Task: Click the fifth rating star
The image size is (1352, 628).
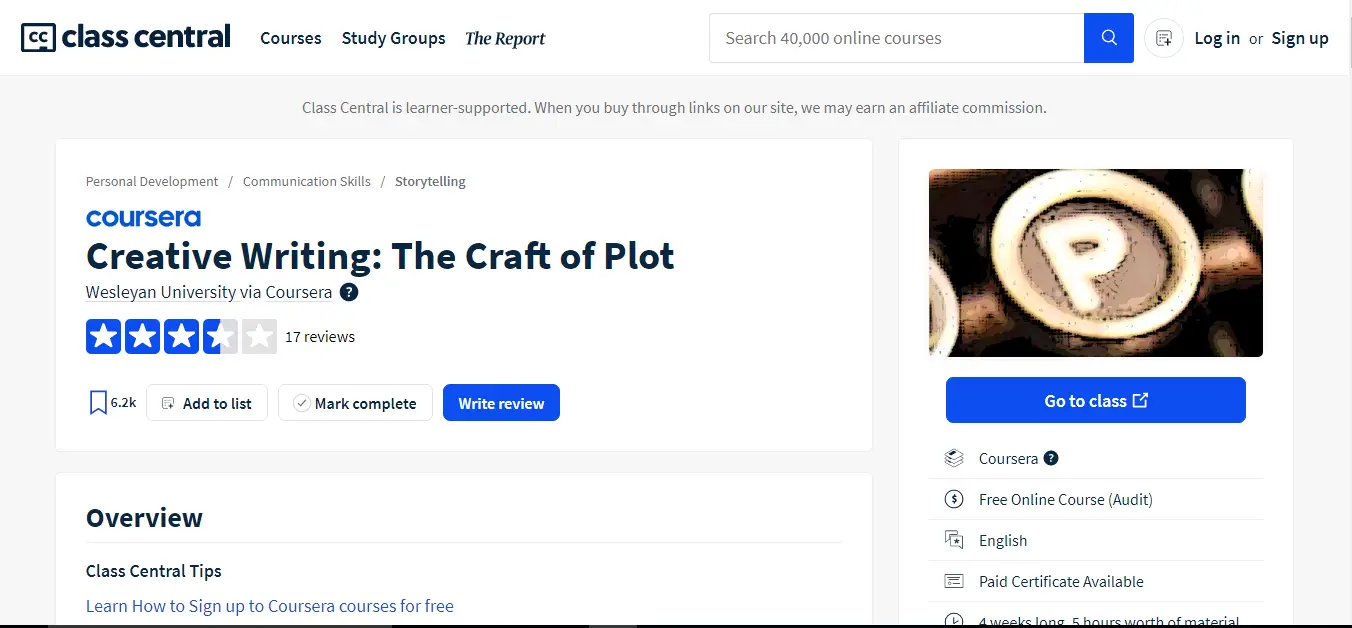Action: click(x=259, y=336)
